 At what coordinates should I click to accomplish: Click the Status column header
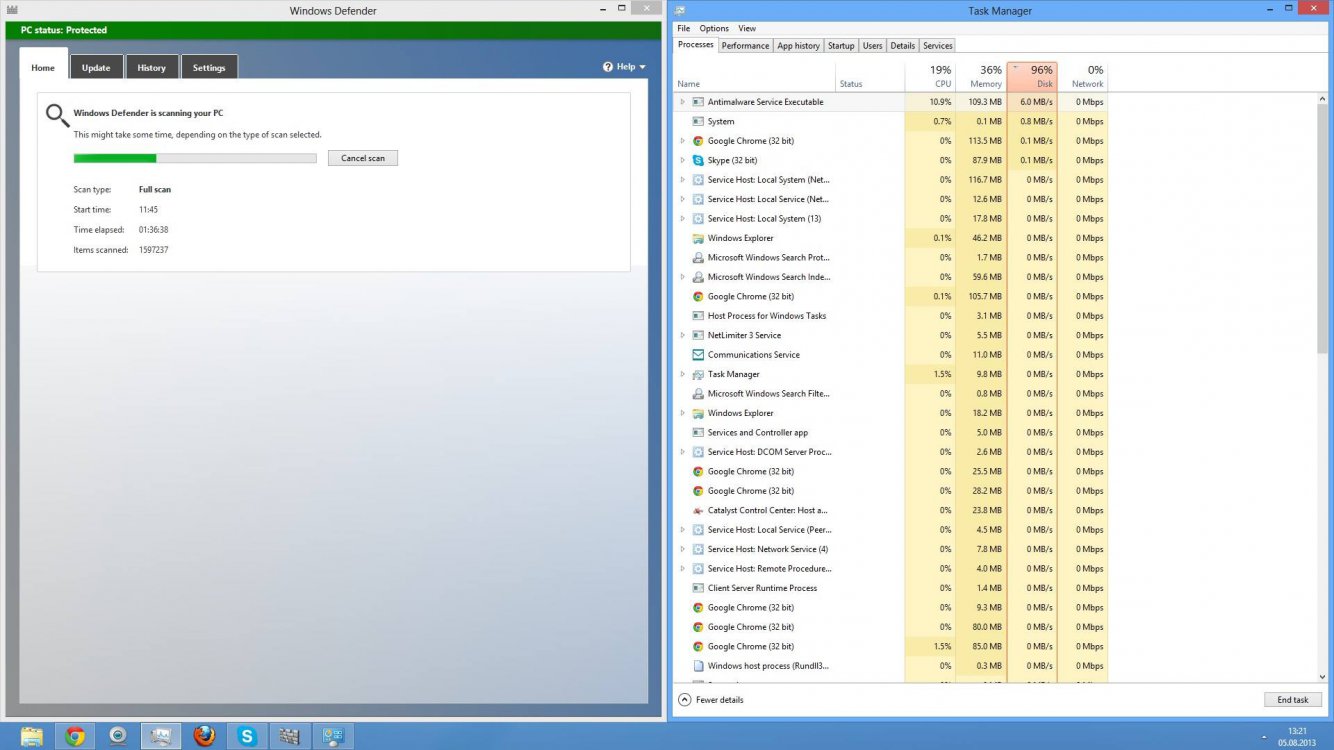pyautogui.click(x=870, y=77)
